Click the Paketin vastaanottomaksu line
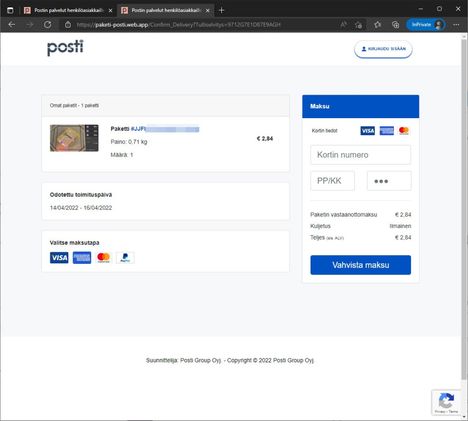Image resolution: width=468 pixels, height=421 pixels. (361, 215)
